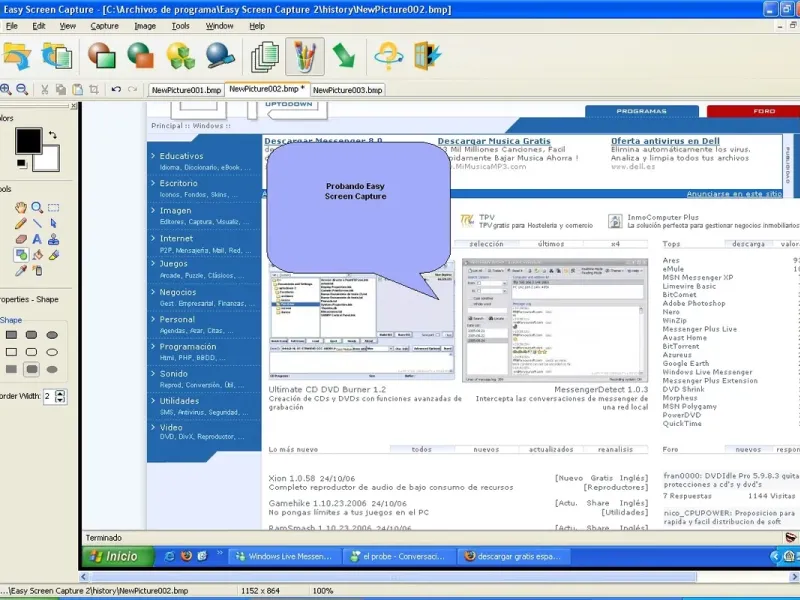Select the Eraser tool
Image resolution: width=800 pixels, height=600 pixels.
[x=20, y=239]
